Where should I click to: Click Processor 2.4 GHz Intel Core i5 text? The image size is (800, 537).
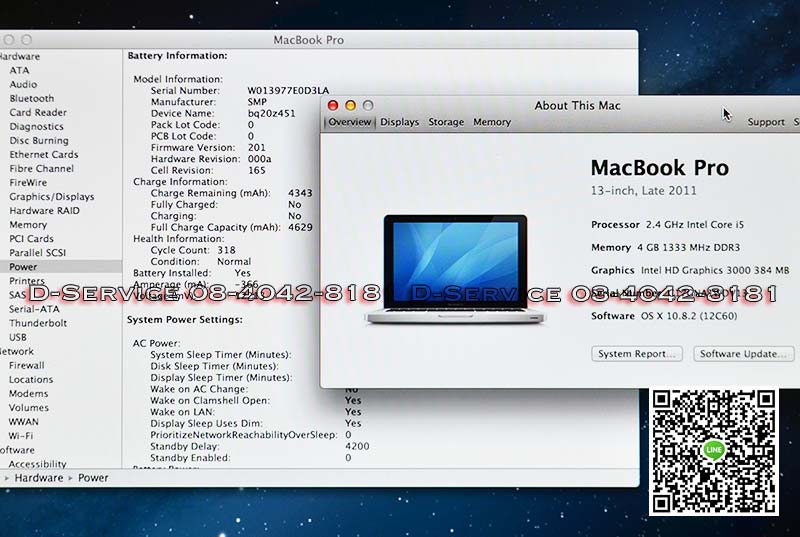tap(667, 225)
